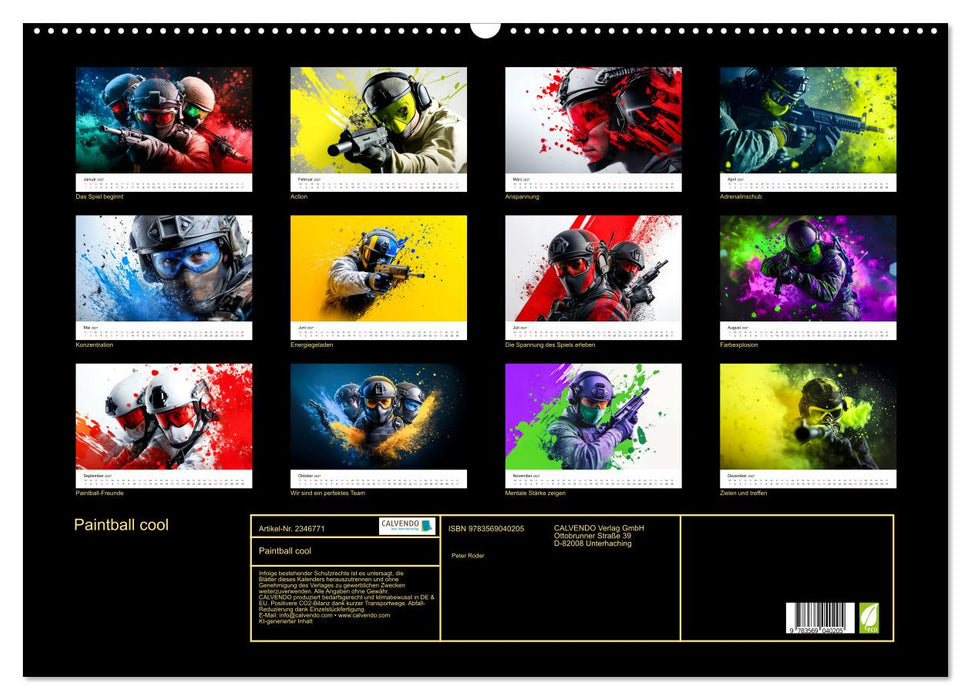Click the caption 'Das Spiel beginnt'
971x700 pixels.
point(99,196)
